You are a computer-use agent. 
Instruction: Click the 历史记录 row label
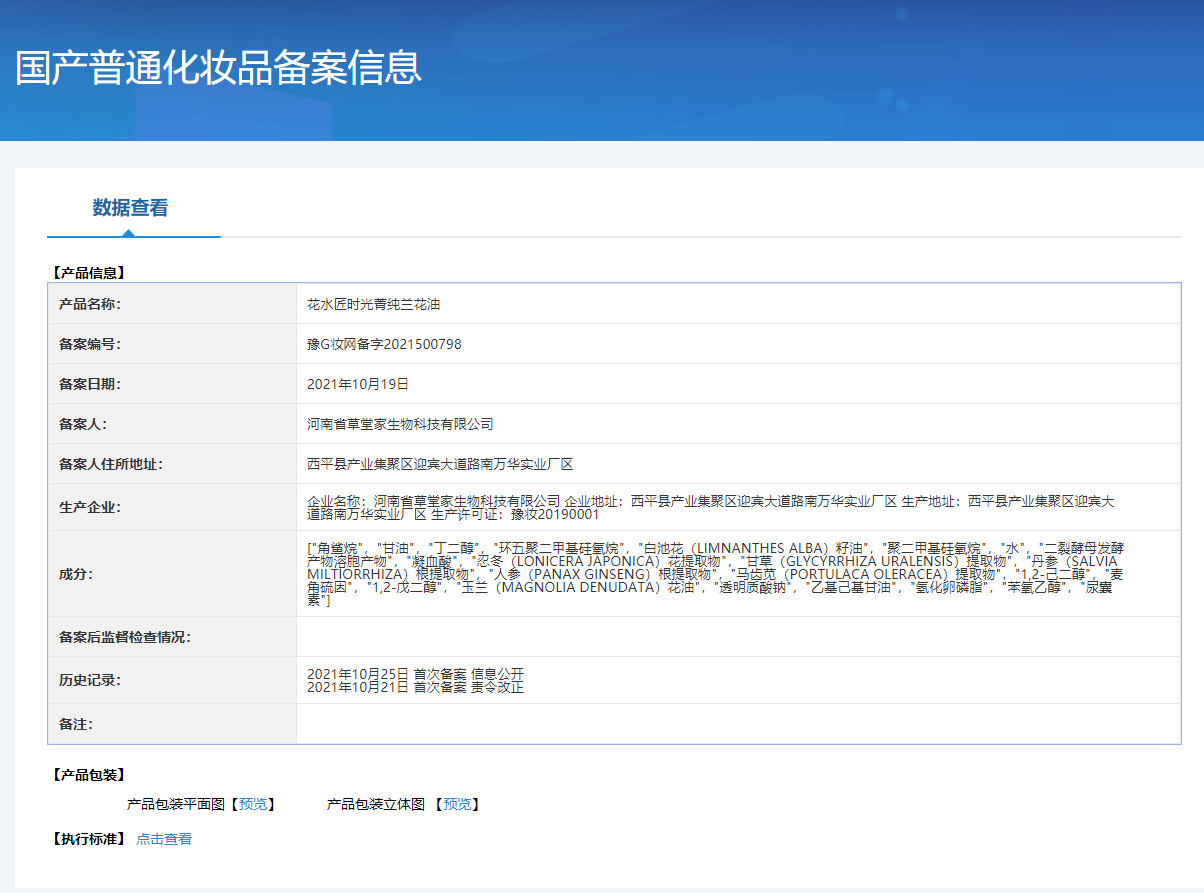pyautogui.click(x=90, y=680)
